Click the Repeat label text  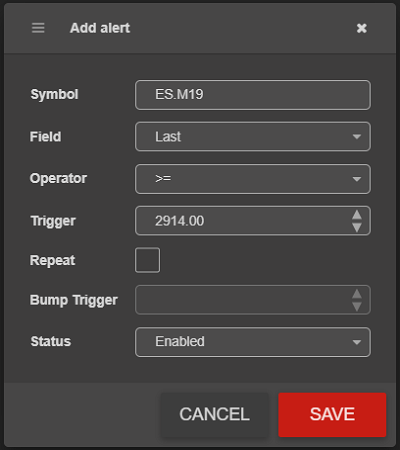click(x=52, y=260)
